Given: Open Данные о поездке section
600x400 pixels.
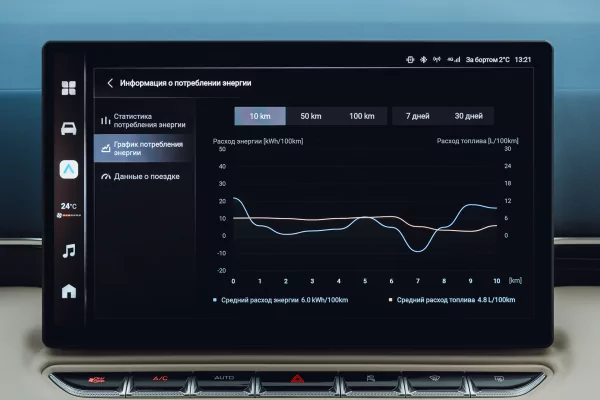Looking at the screenshot, I should 143,177.
